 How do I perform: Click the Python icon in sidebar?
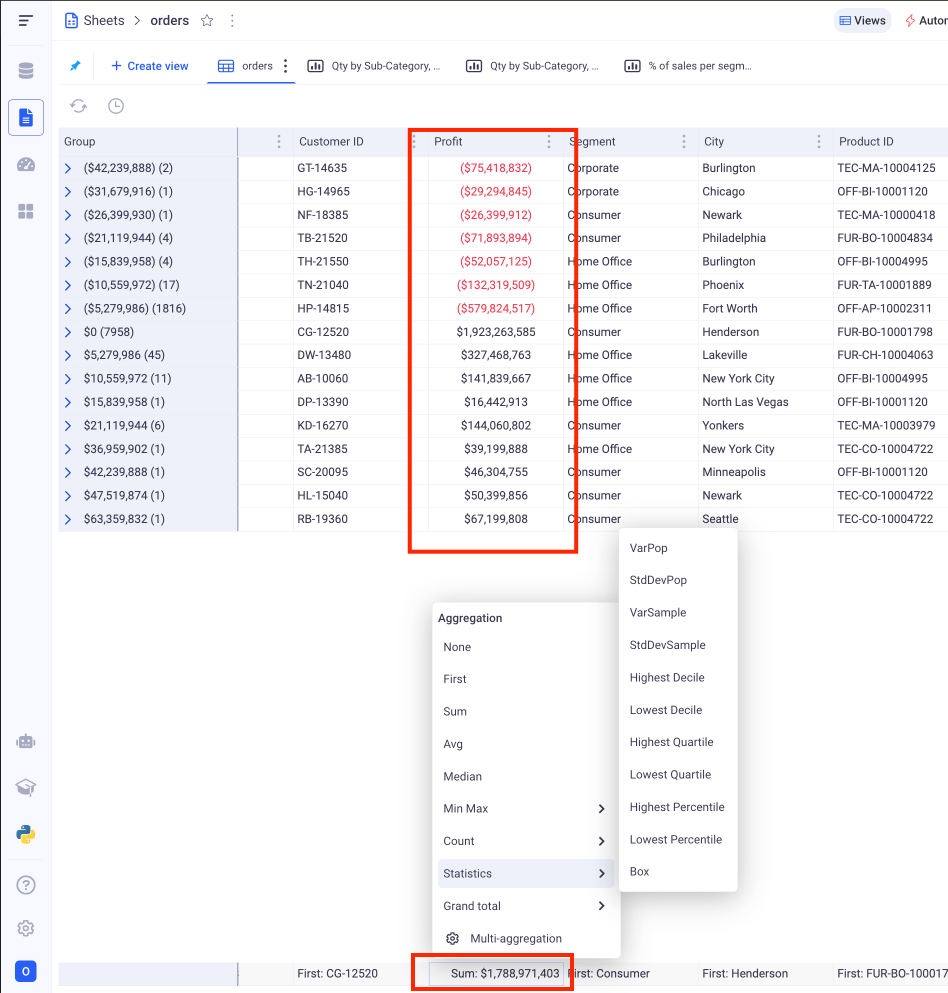[26, 834]
